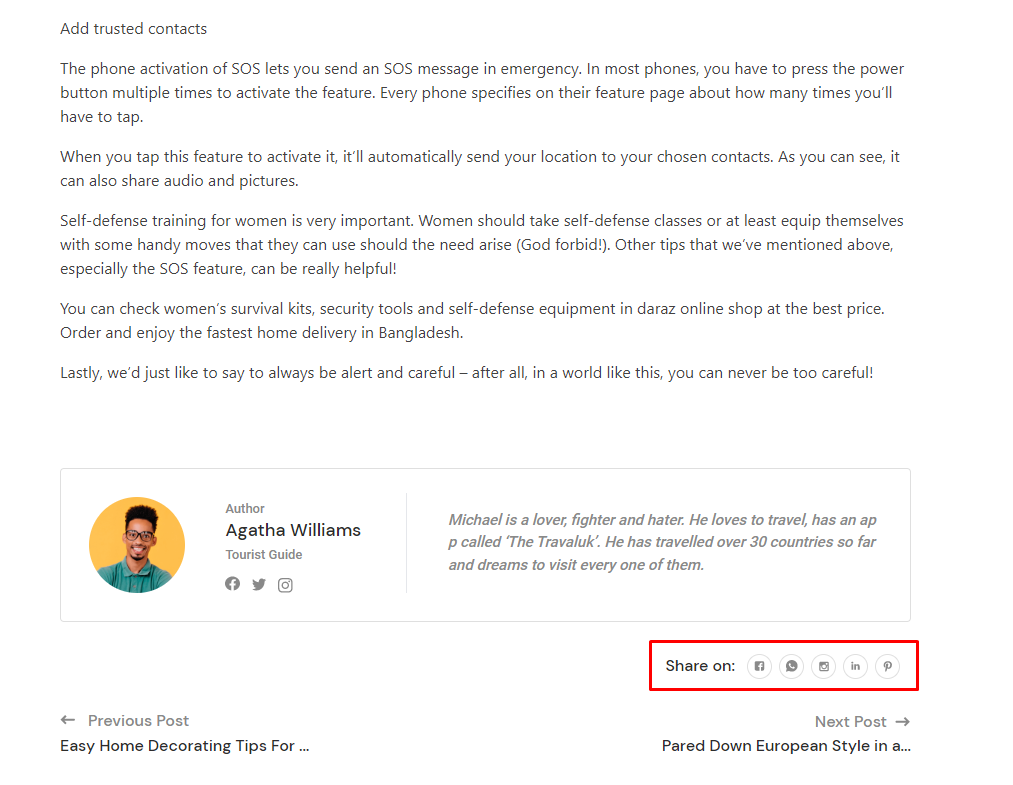This screenshot has width=1013, height=785.
Task: Click the author name Agatha Williams
Action: [x=293, y=530]
